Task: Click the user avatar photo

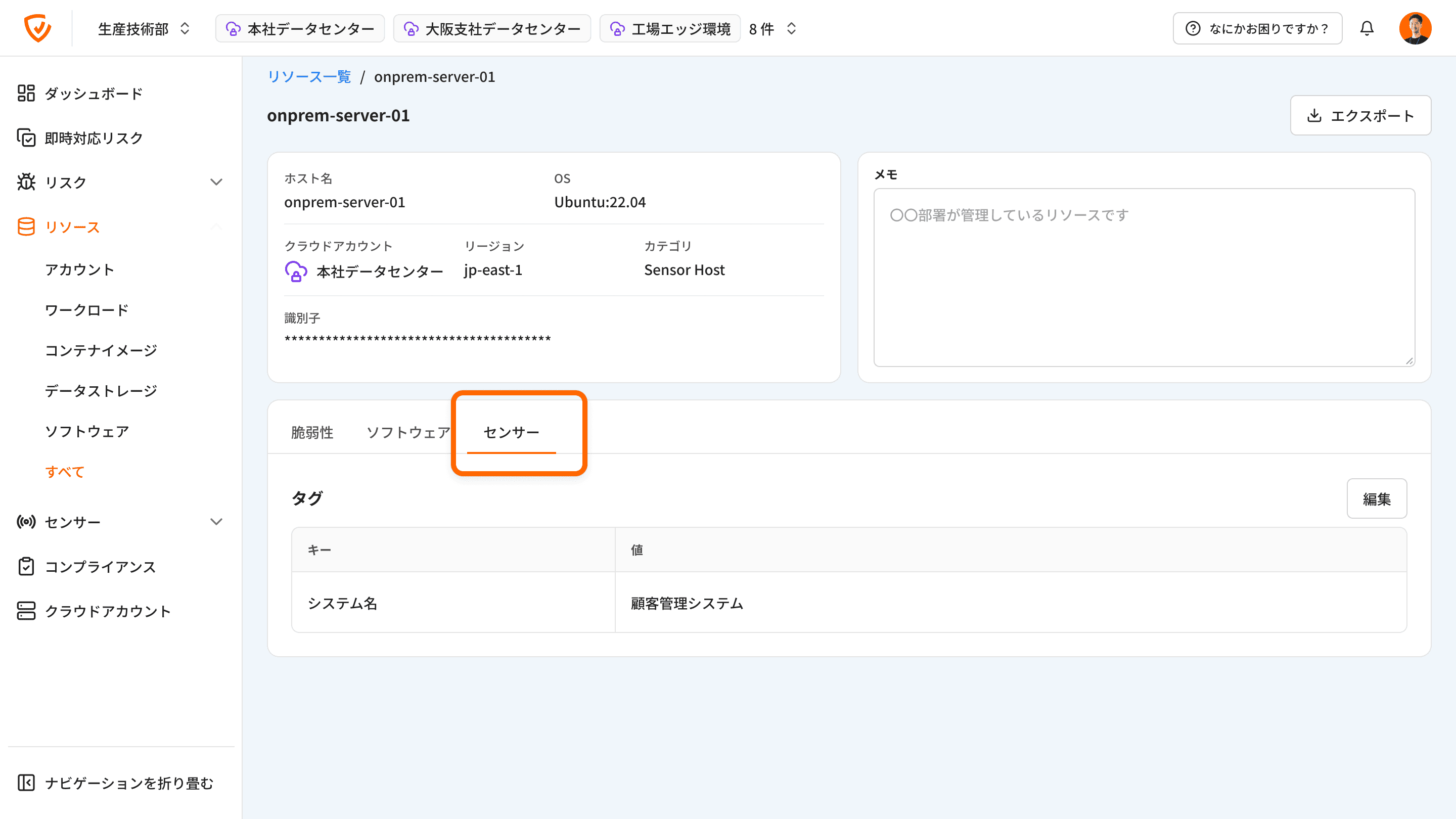Action: (x=1415, y=28)
